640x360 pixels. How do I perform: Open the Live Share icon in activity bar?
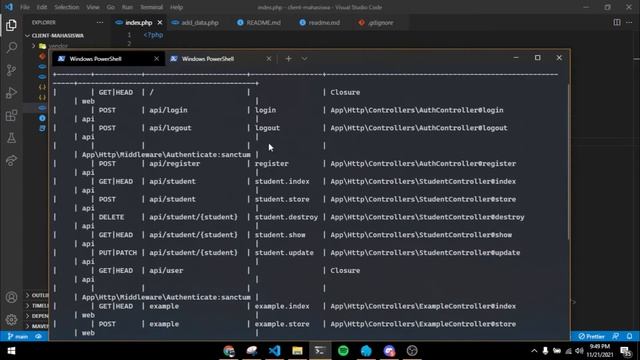11,160
